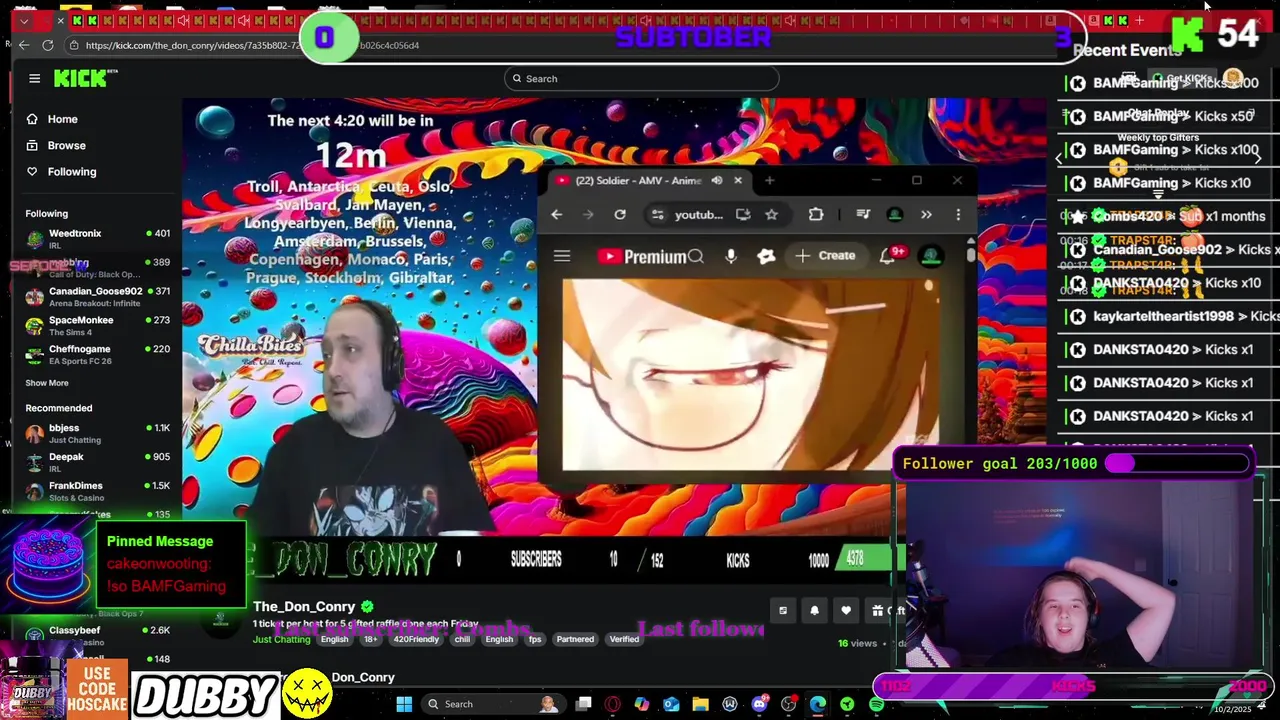This screenshot has width=1280, height=720.
Task: Select the fps tag
Action: (x=535, y=639)
